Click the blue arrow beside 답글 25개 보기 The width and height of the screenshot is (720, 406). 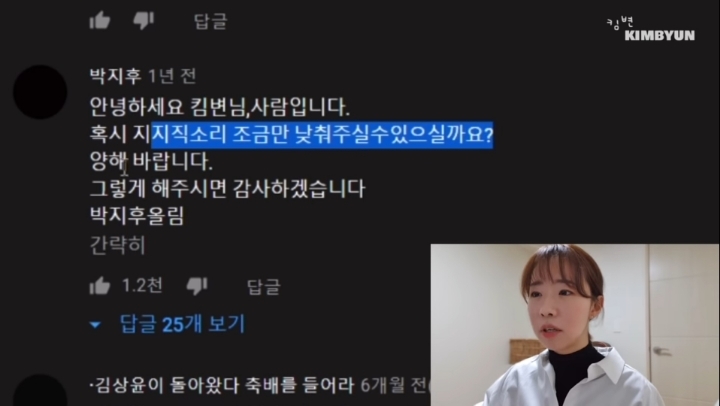tap(96, 325)
